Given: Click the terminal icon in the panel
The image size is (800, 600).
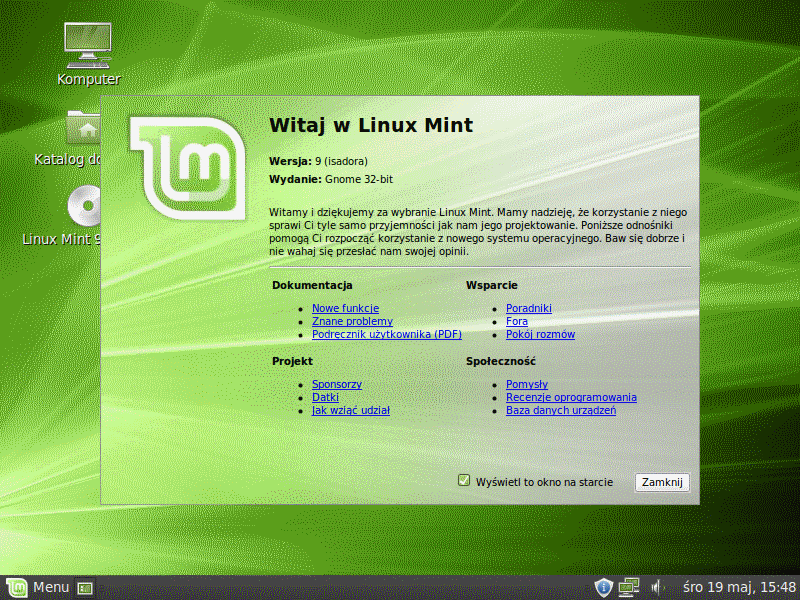Looking at the screenshot, I should pyautogui.click(x=85, y=587).
